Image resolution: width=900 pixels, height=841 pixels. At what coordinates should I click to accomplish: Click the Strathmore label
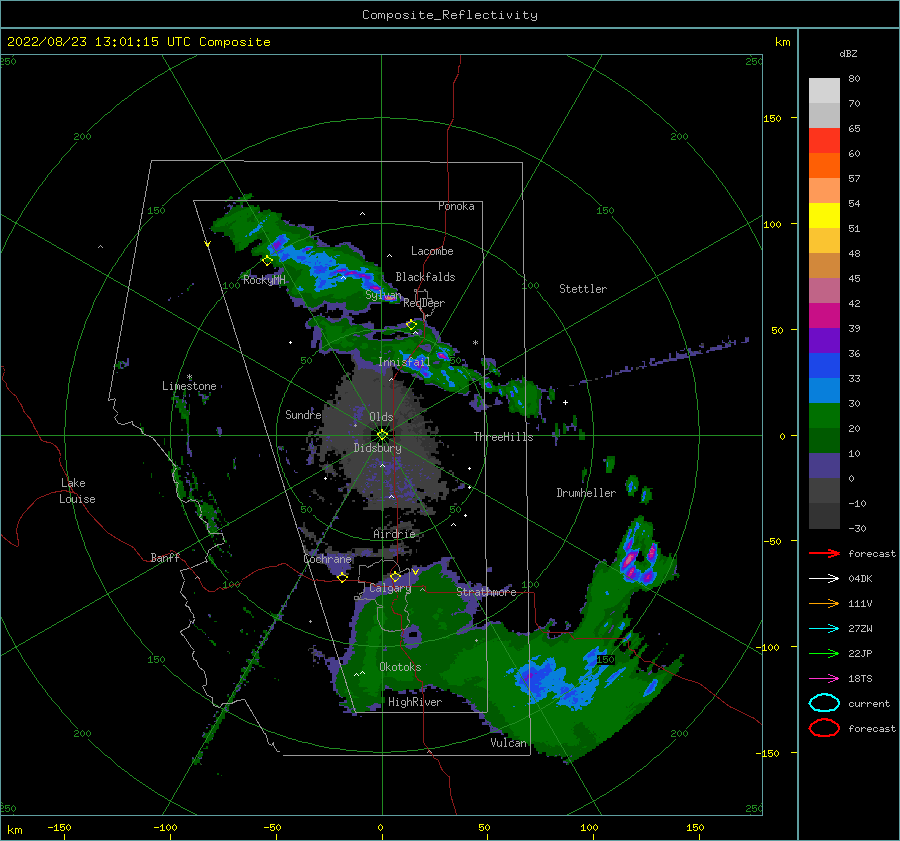[486, 592]
